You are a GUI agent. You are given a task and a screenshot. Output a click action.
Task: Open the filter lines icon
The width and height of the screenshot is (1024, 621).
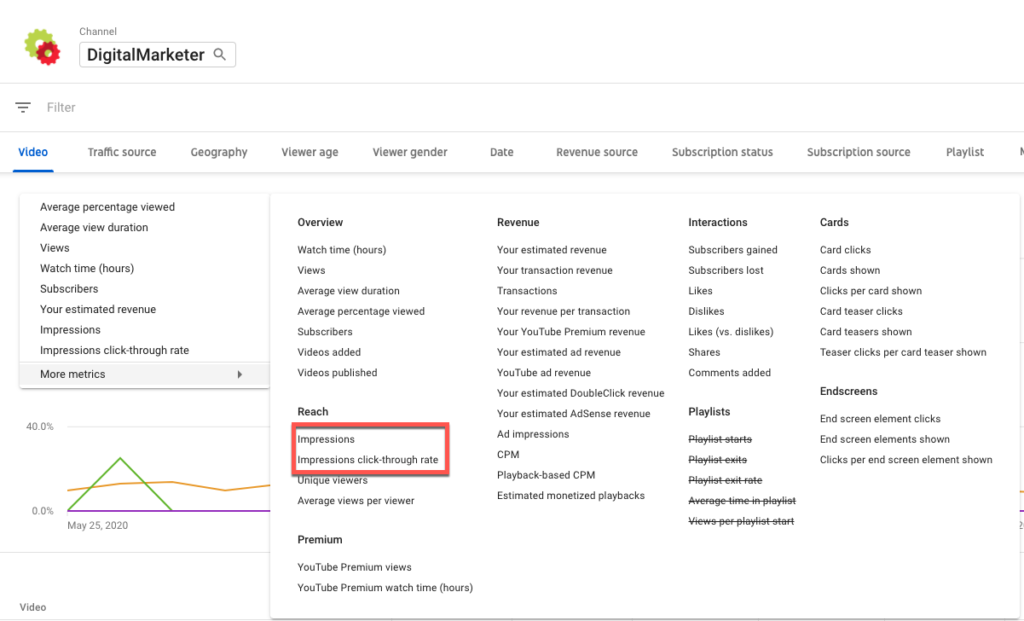(x=23, y=108)
